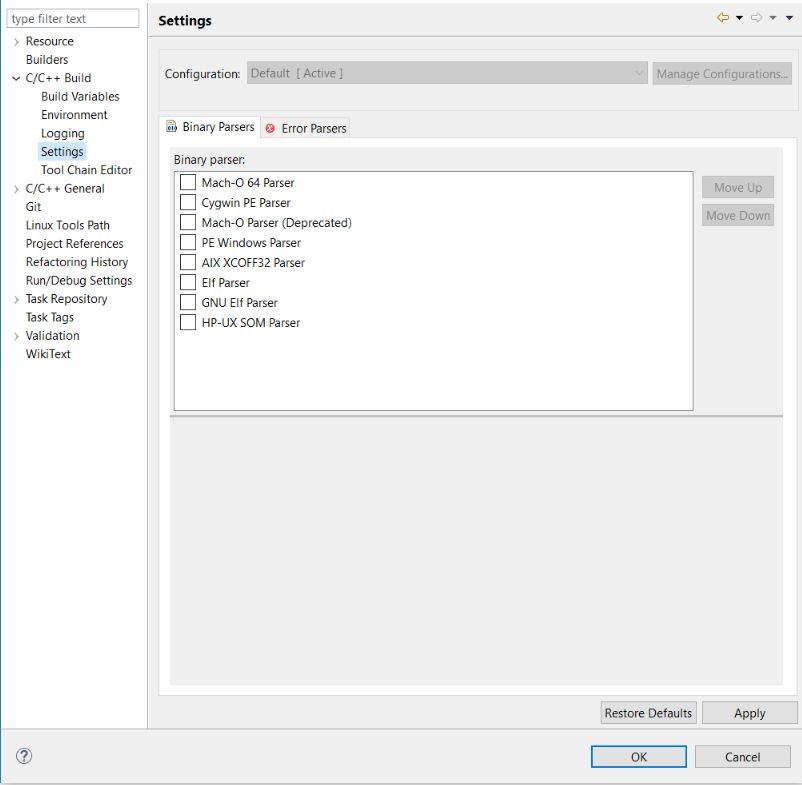The height and width of the screenshot is (785, 802).
Task: Select the PE Windows Parser list label
Action: click(x=251, y=242)
